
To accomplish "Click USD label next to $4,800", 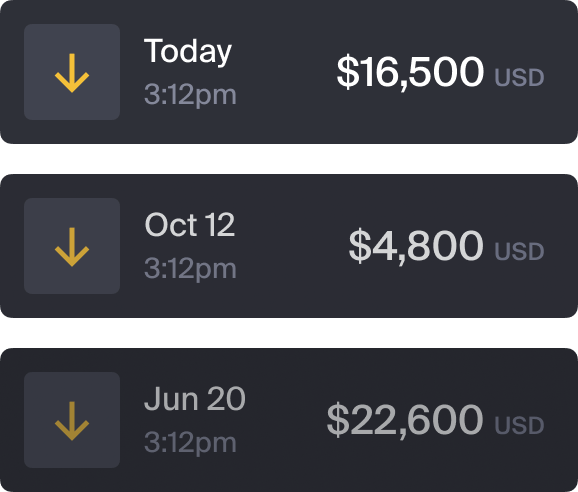I will (519, 251).
